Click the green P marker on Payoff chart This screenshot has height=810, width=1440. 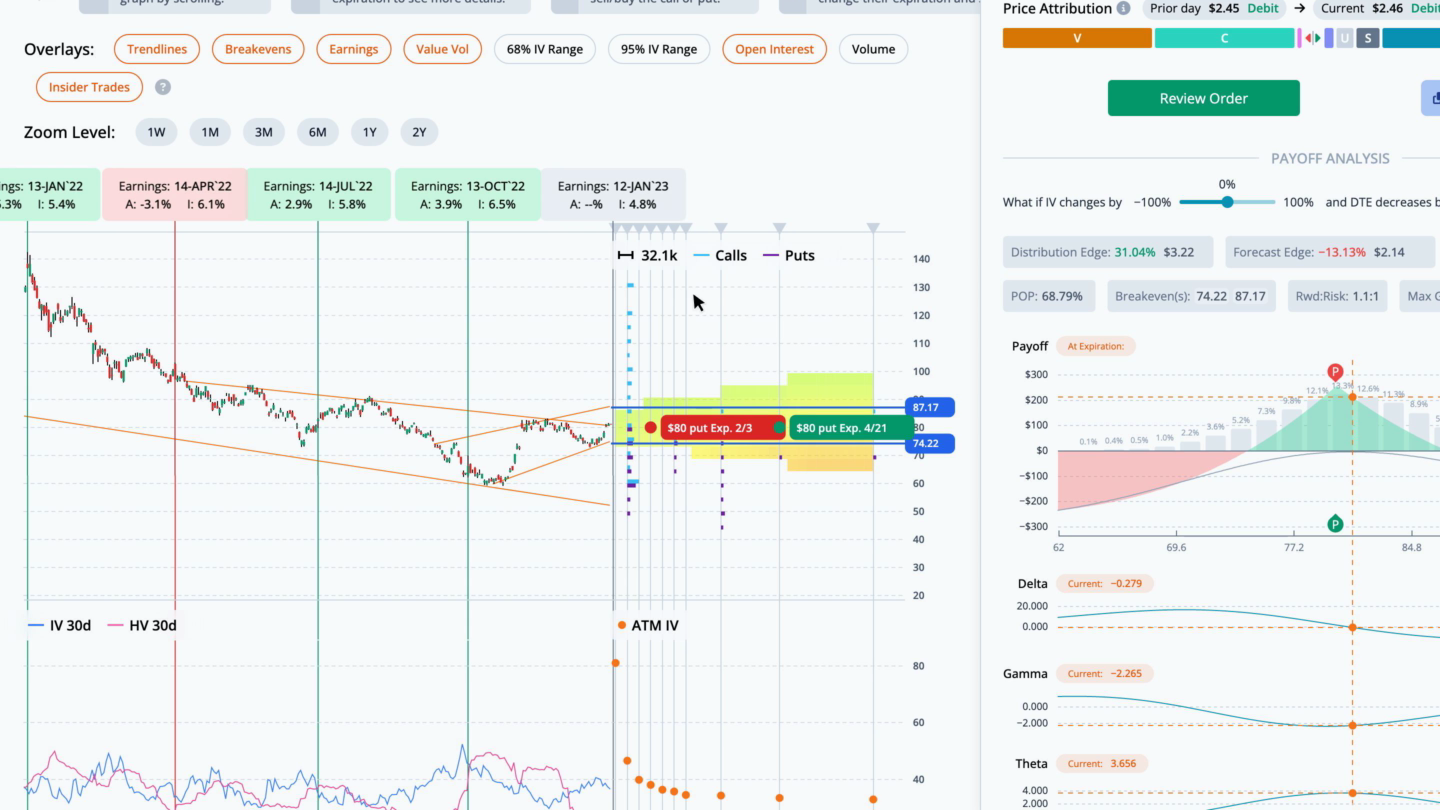click(1335, 524)
